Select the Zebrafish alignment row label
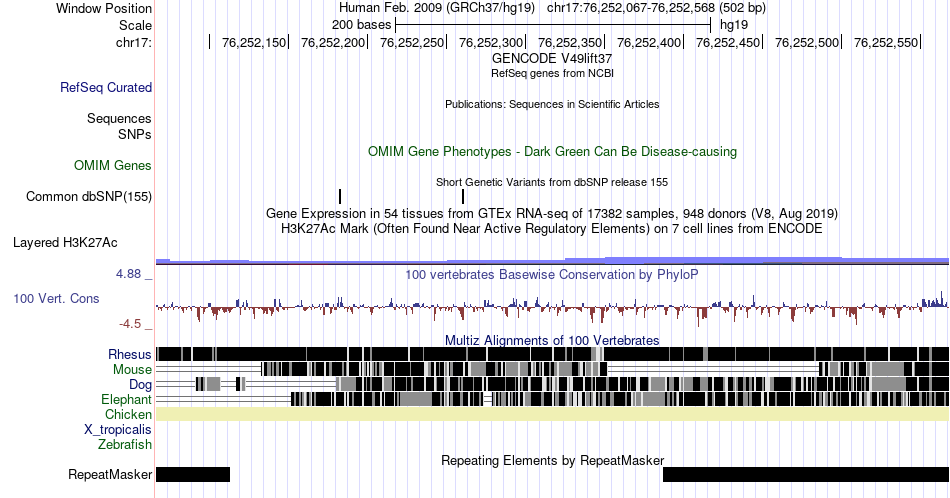Image resolution: width=950 pixels, height=498 pixels. 125,444
